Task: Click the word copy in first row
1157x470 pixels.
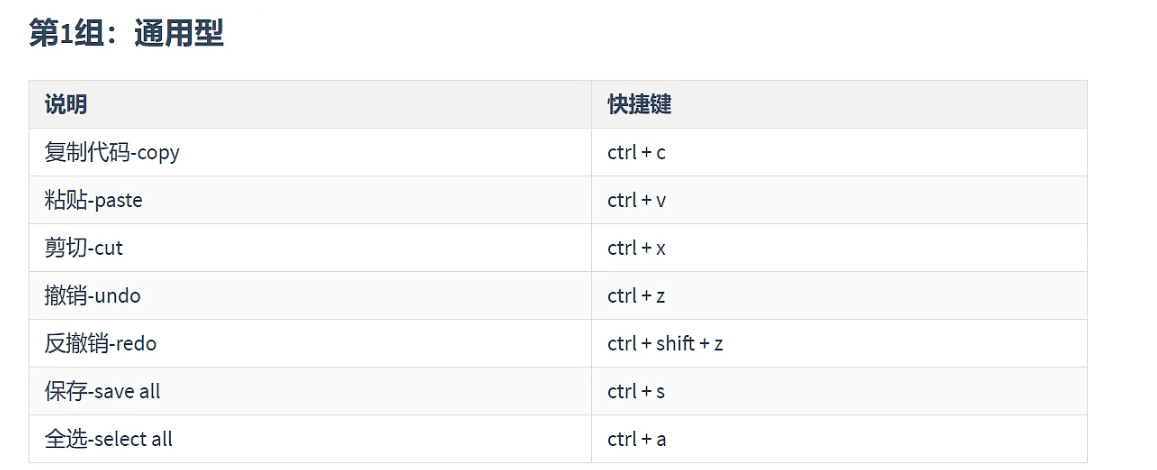Action: (x=159, y=154)
